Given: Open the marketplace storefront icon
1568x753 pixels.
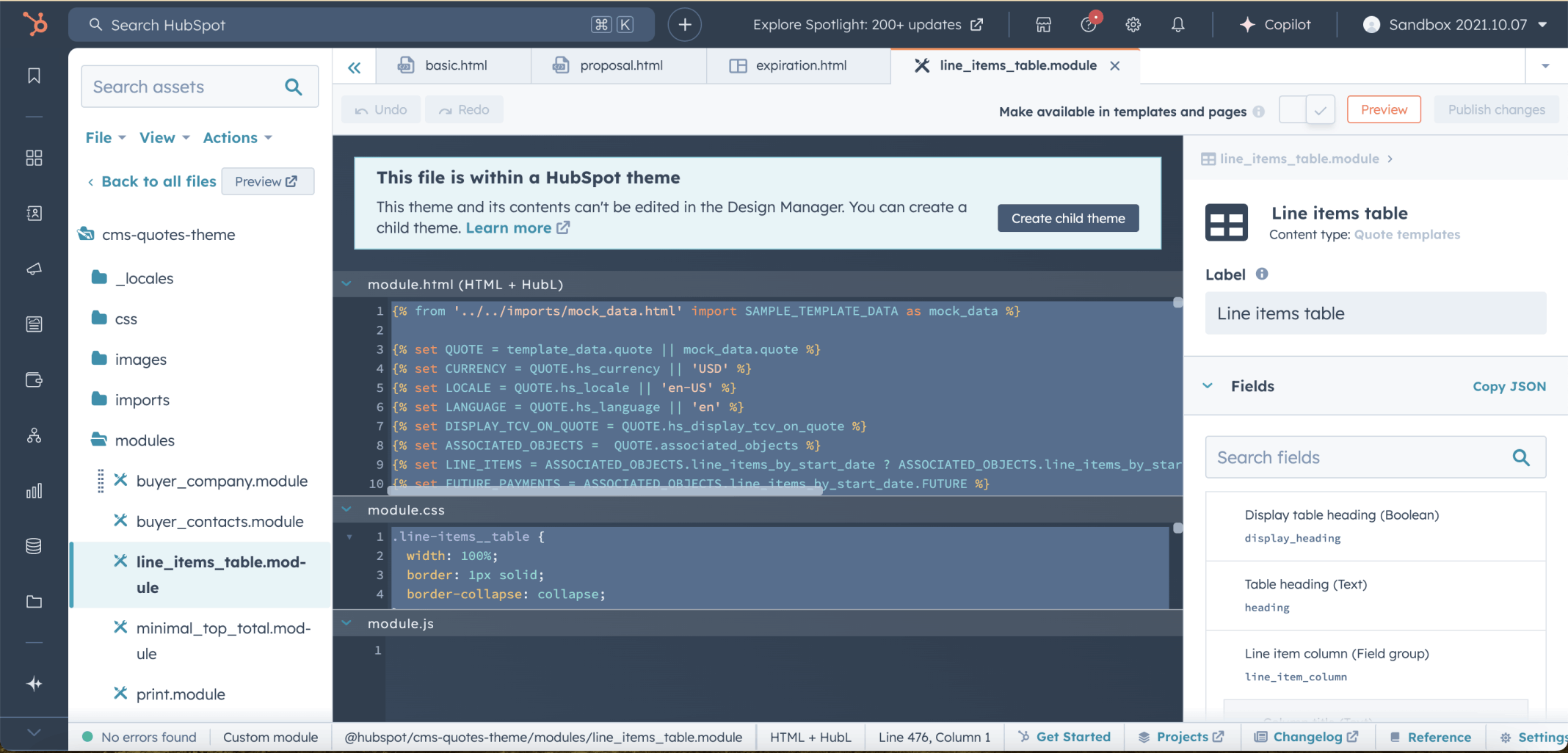Looking at the screenshot, I should click(1043, 25).
